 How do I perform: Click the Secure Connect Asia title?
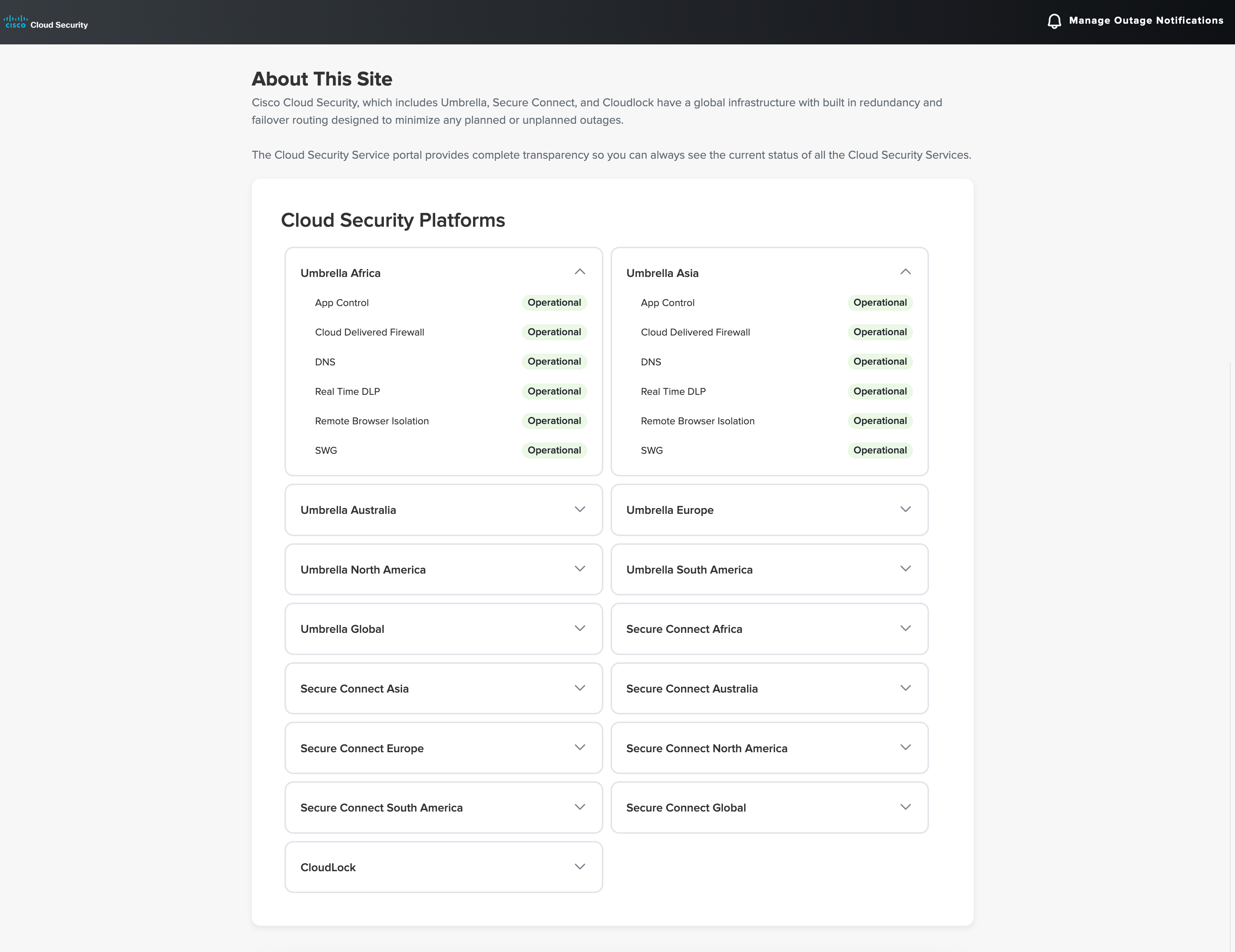pyautogui.click(x=354, y=689)
